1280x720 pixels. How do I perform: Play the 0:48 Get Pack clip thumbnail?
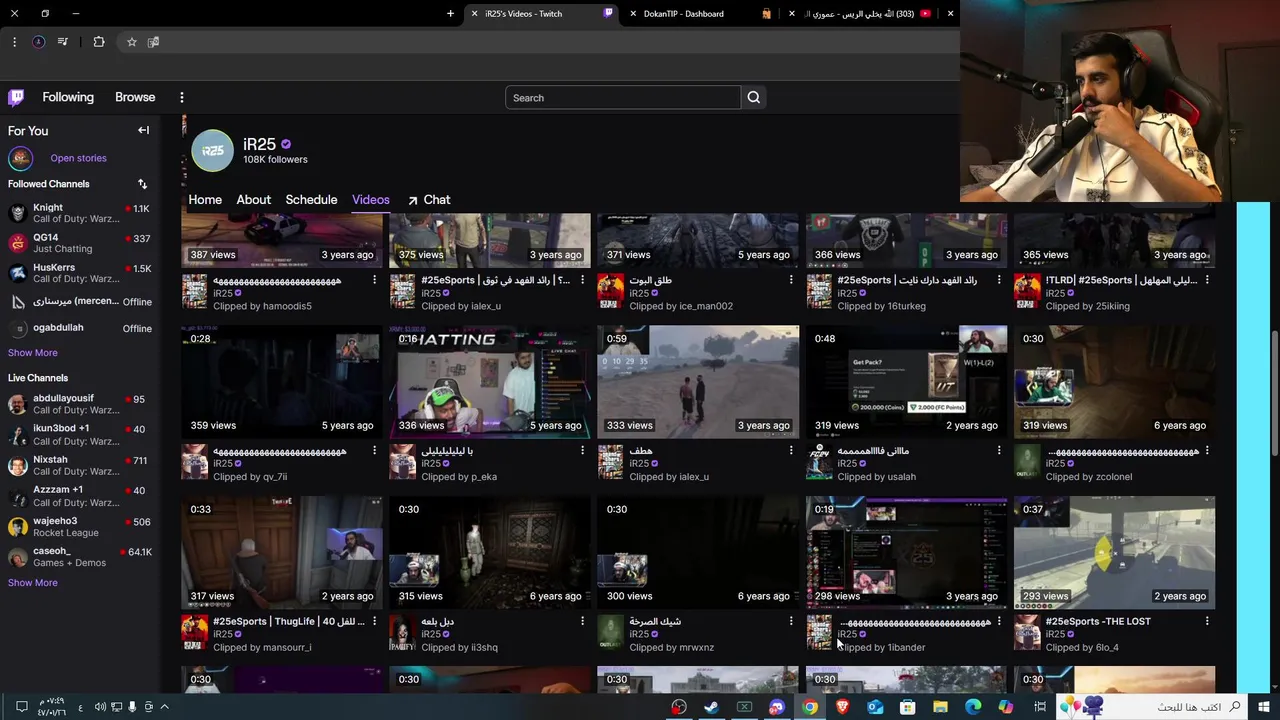906,382
